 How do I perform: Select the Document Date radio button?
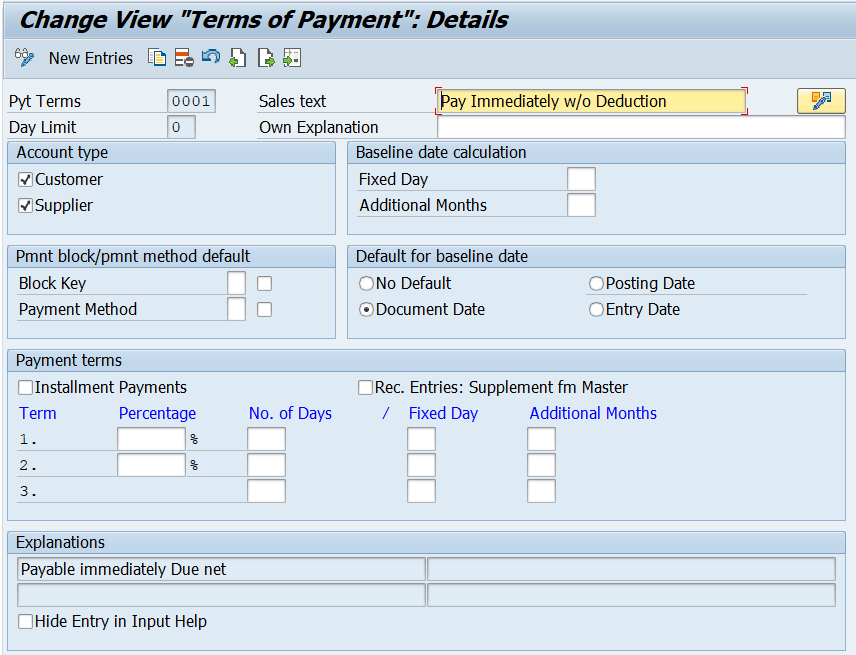(366, 309)
